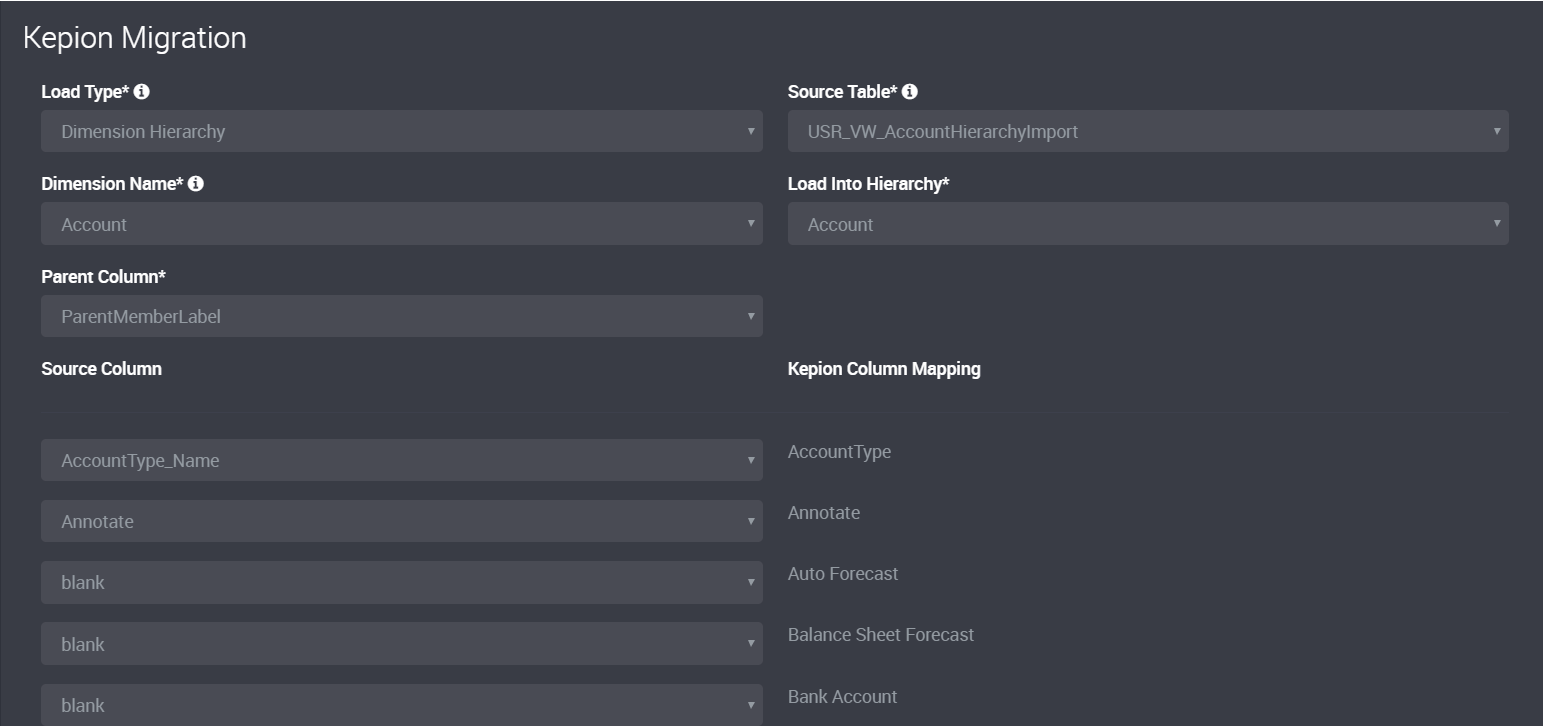Open the blank dropdown for Auto Forecast
Screen dimensions: 1543x726
click(402, 582)
